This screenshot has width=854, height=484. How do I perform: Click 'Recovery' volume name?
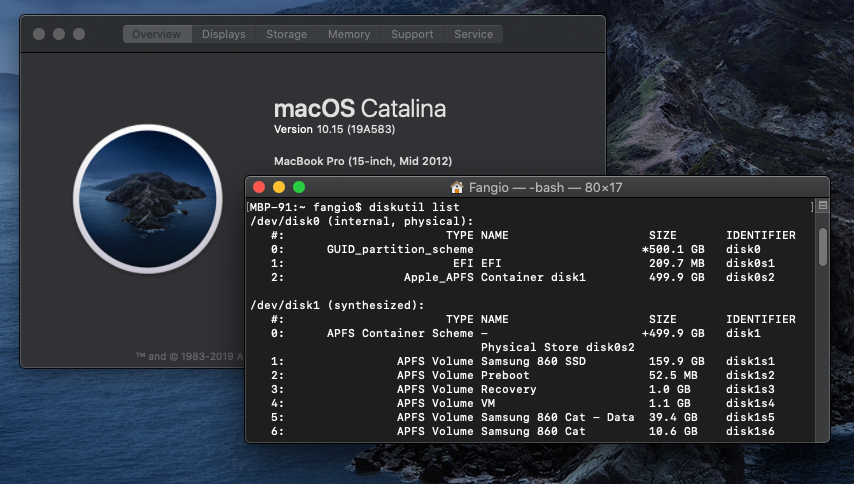point(509,390)
